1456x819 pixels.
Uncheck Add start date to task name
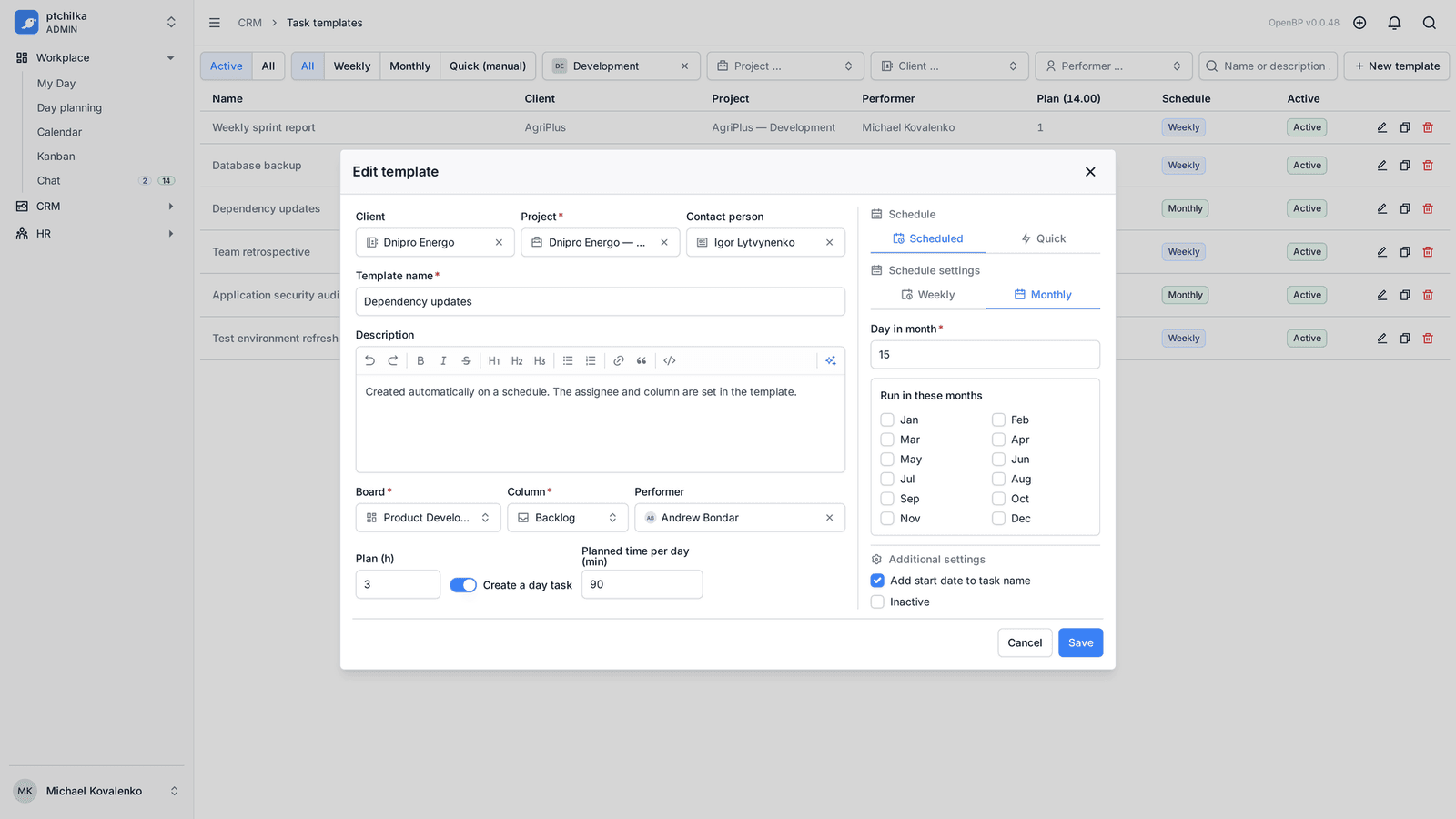[x=877, y=581]
